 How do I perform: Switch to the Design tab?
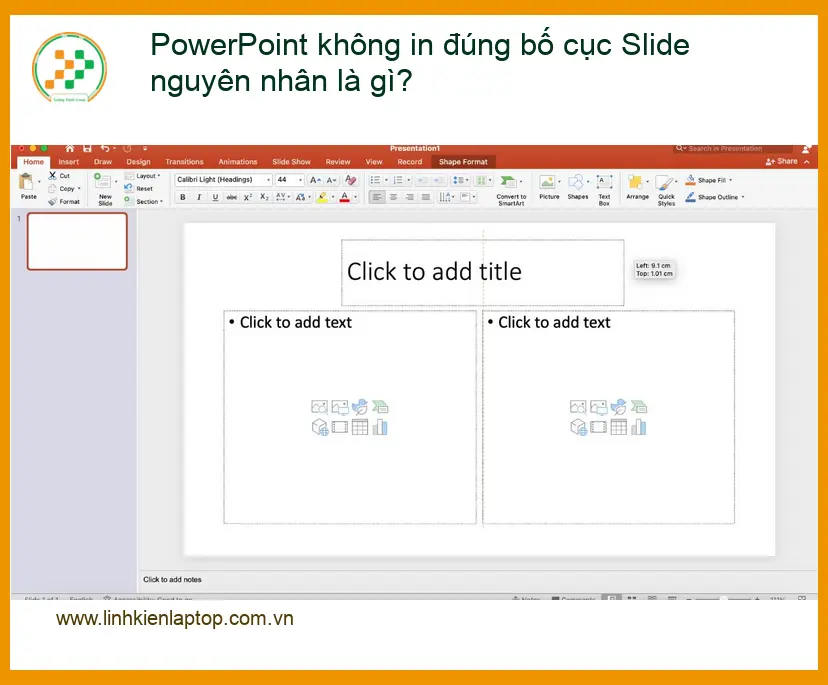pyautogui.click(x=138, y=162)
